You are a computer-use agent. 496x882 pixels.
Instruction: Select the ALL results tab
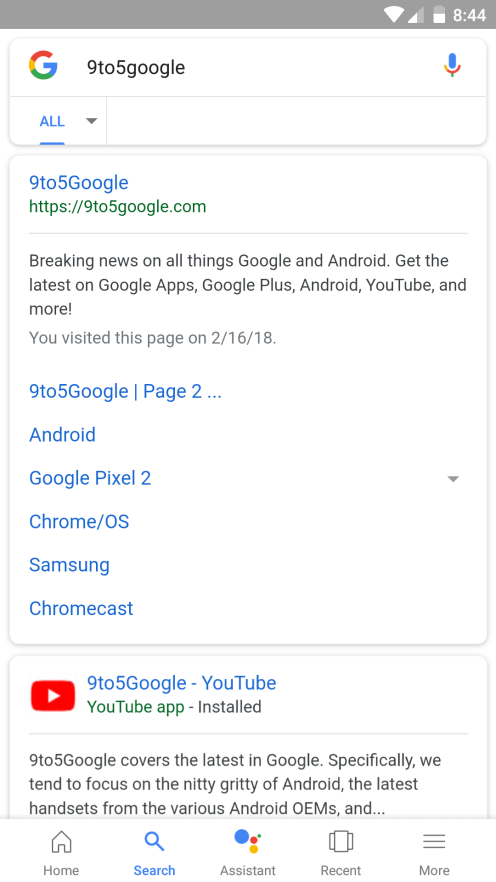(52, 121)
